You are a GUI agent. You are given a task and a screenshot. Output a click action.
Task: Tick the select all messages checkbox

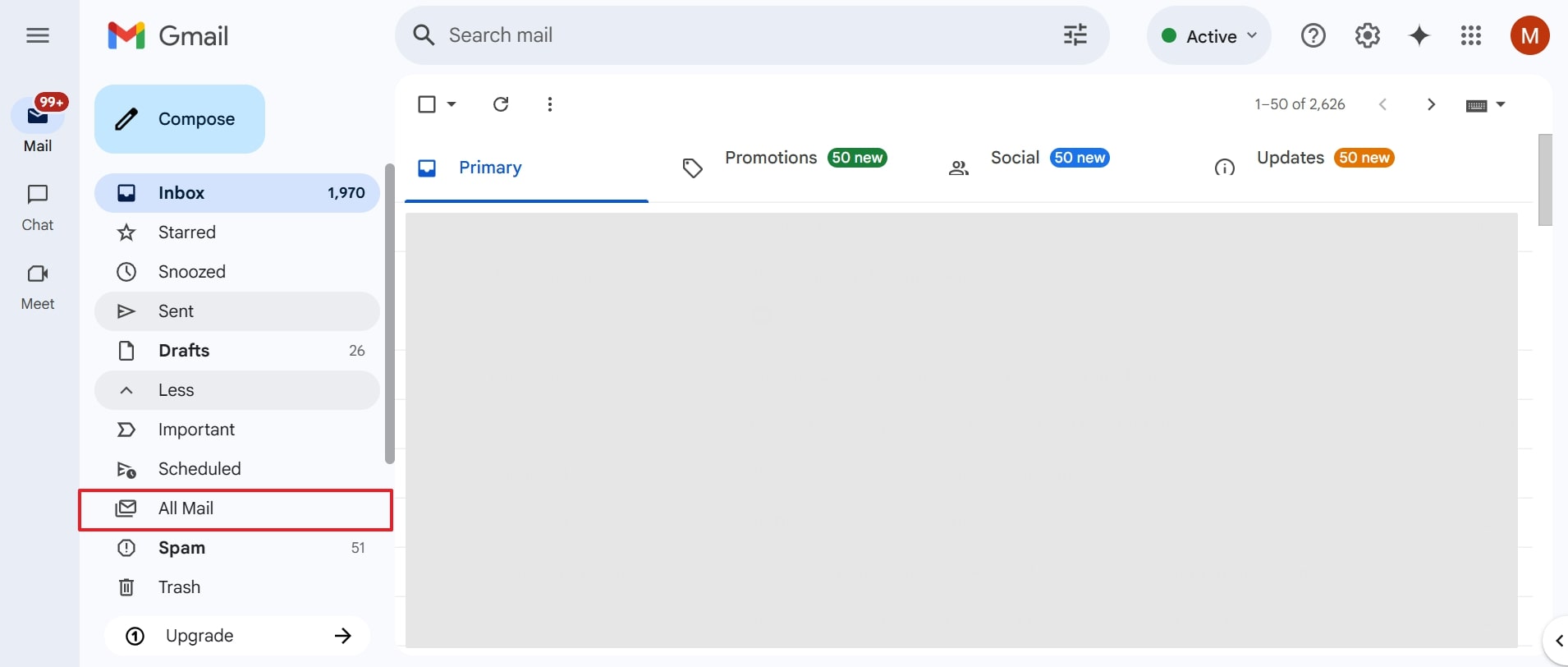(427, 104)
